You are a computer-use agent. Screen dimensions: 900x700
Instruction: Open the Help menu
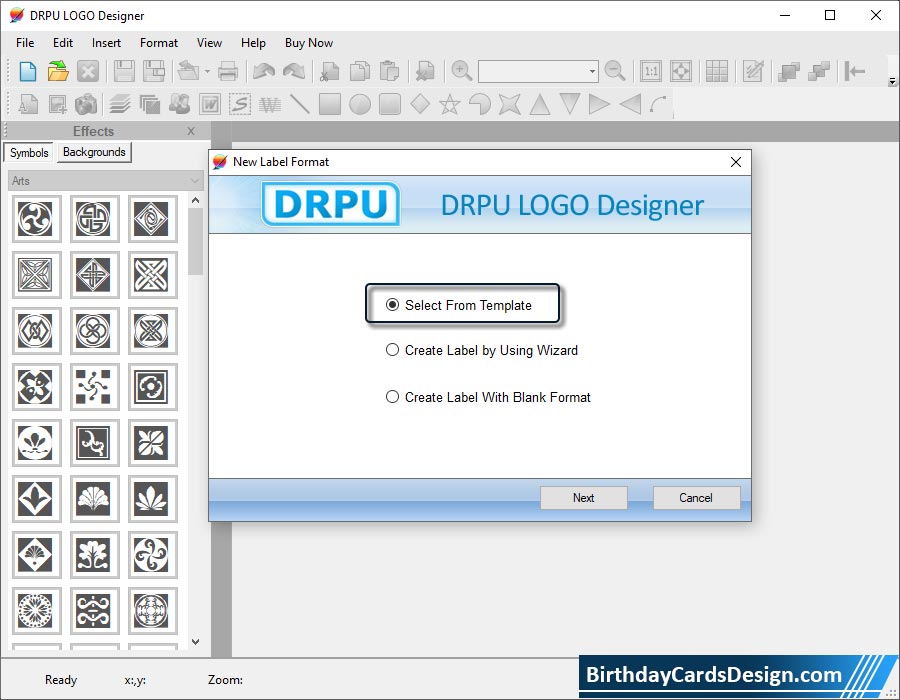click(253, 43)
